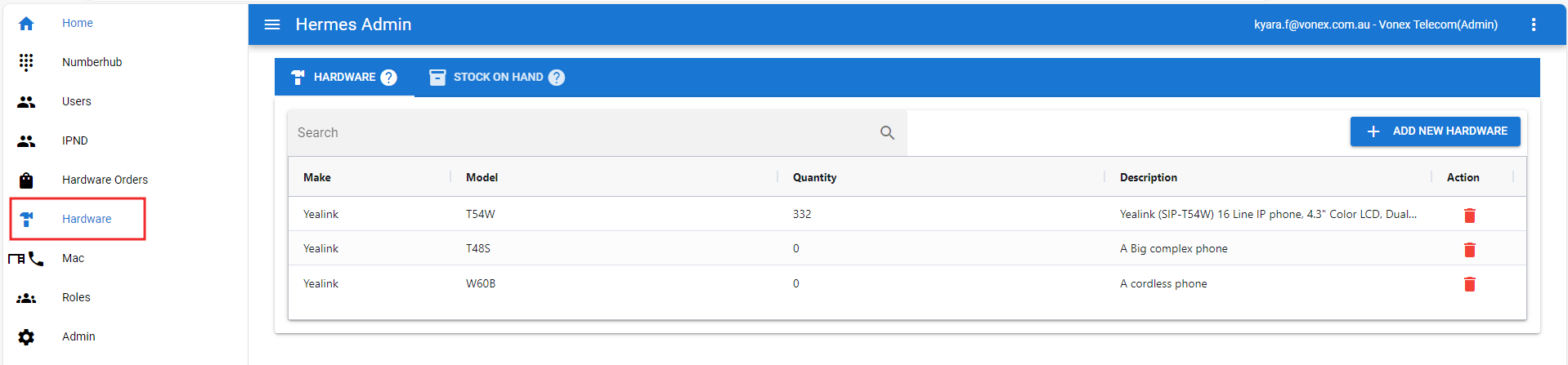Click the help icon beside Hardware tab

click(389, 78)
